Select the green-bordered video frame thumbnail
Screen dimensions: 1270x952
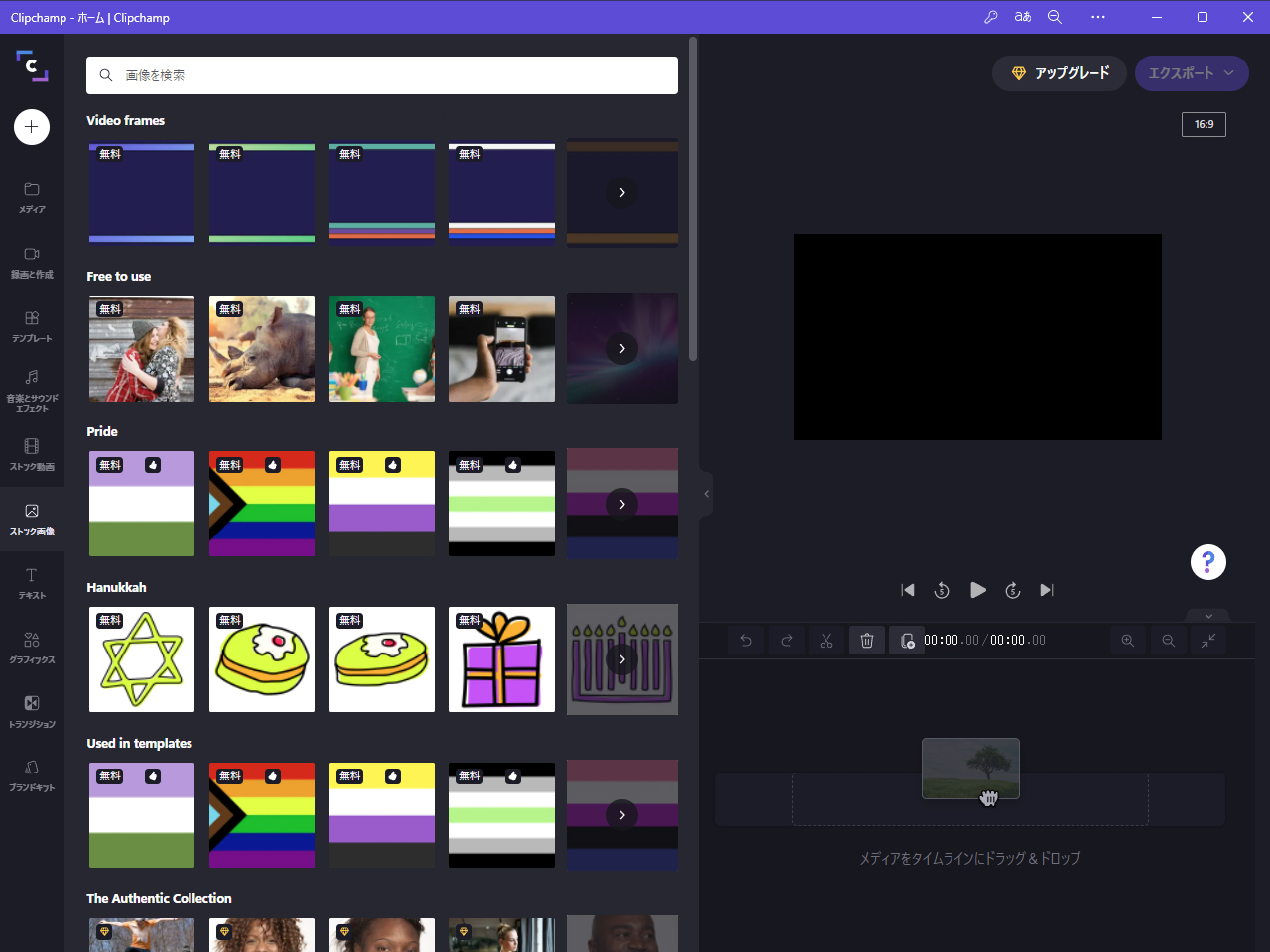click(262, 192)
